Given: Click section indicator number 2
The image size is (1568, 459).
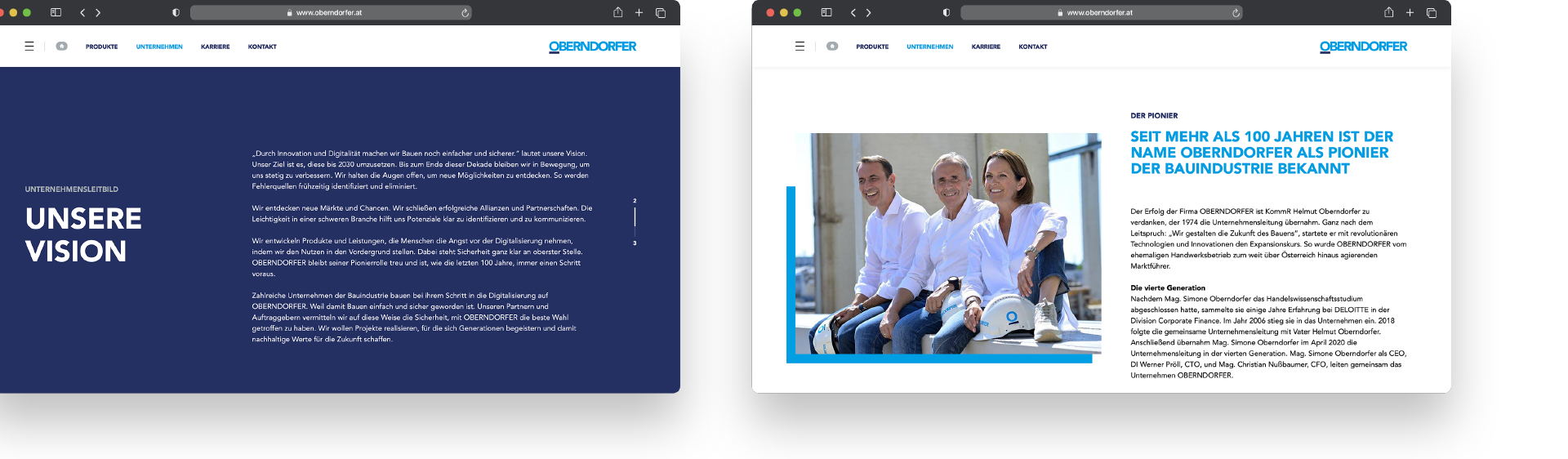Looking at the screenshot, I should [635, 200].
